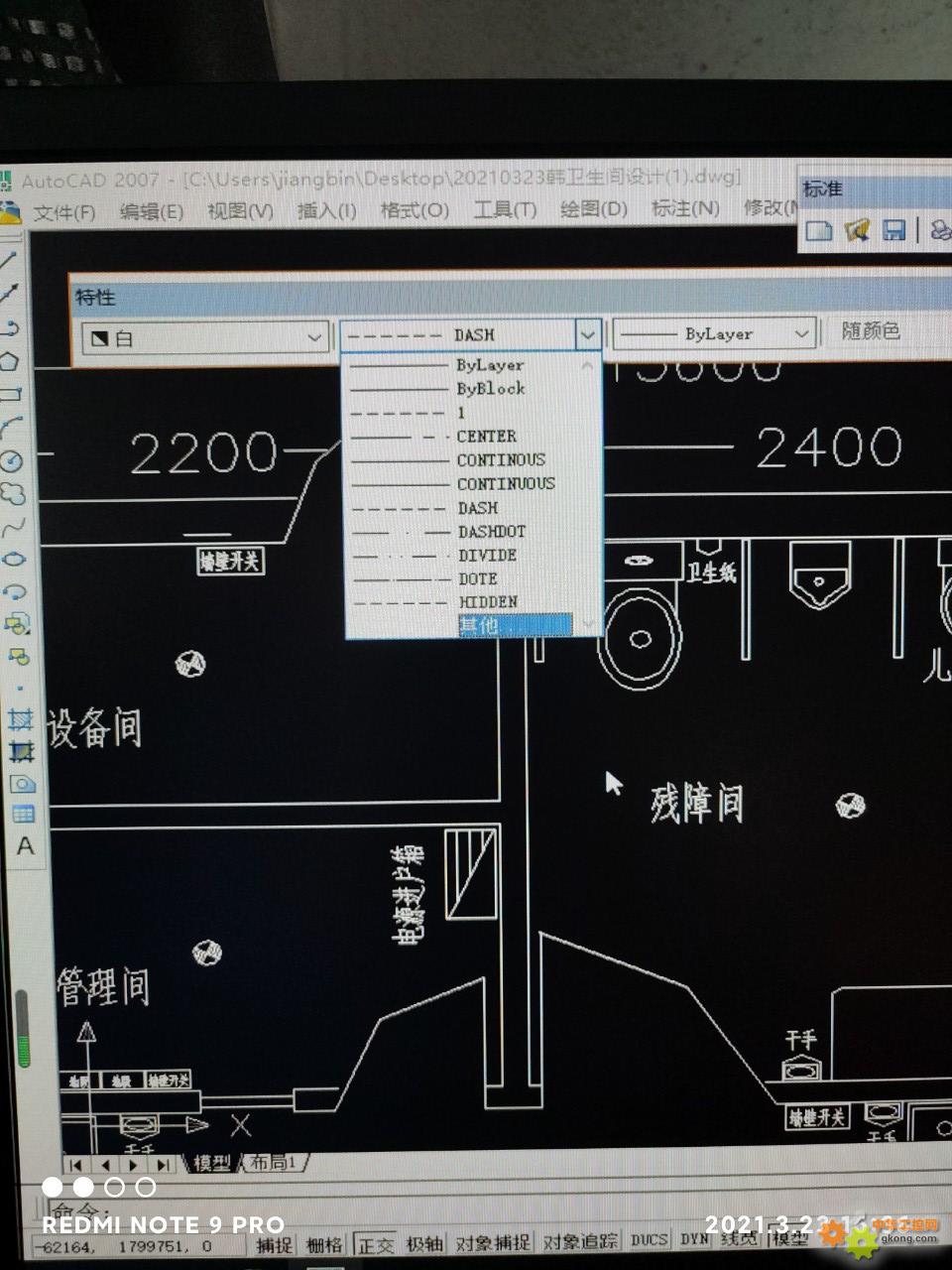This screenshot has width=952, height=1270.
Task: Open the 工具(T) menu
Action: pos(505,209)
